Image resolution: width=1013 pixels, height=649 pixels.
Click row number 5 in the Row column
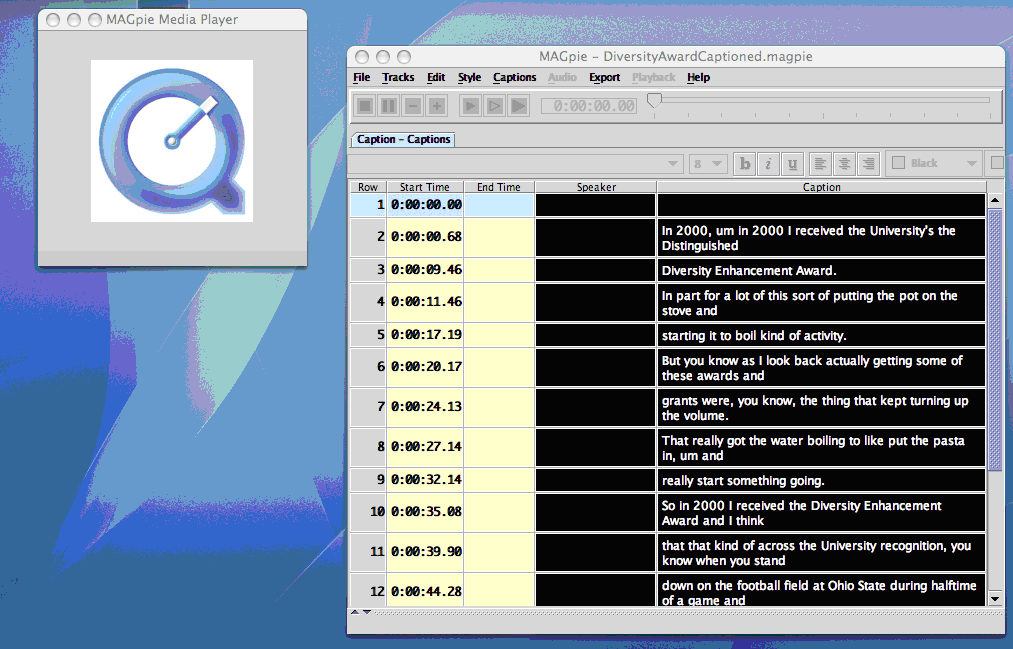[x=368, y=335]
